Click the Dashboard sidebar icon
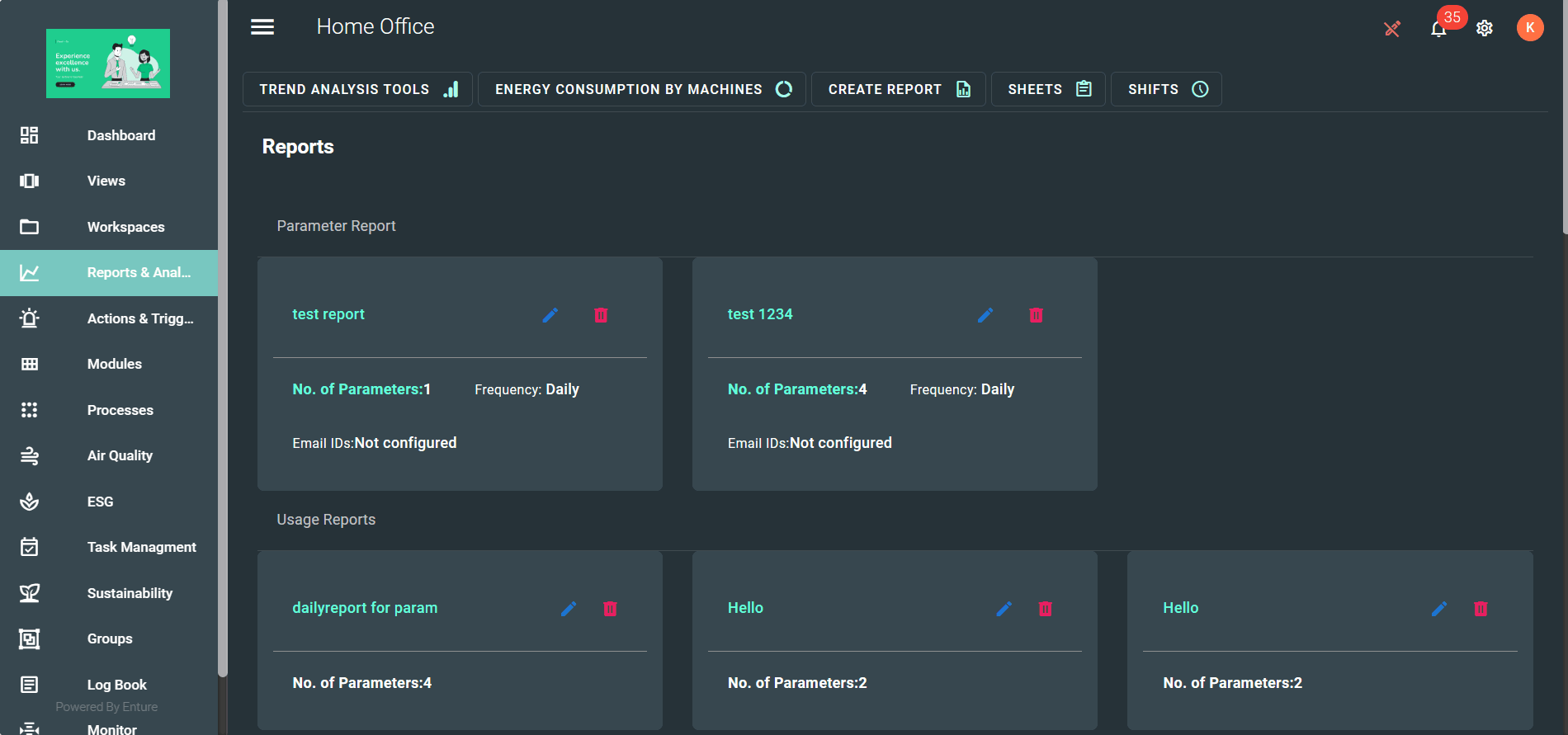Screen dimensions: 1568x735 pyautogui.click(x=30, y=135)
